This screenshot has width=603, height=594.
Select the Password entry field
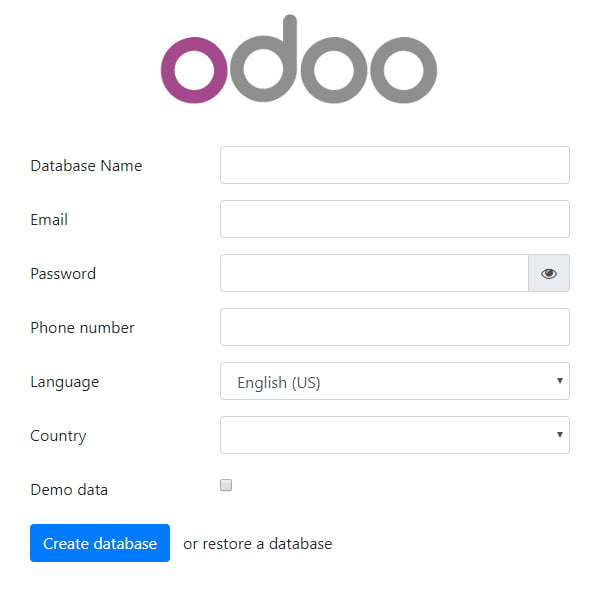(374, 273)
